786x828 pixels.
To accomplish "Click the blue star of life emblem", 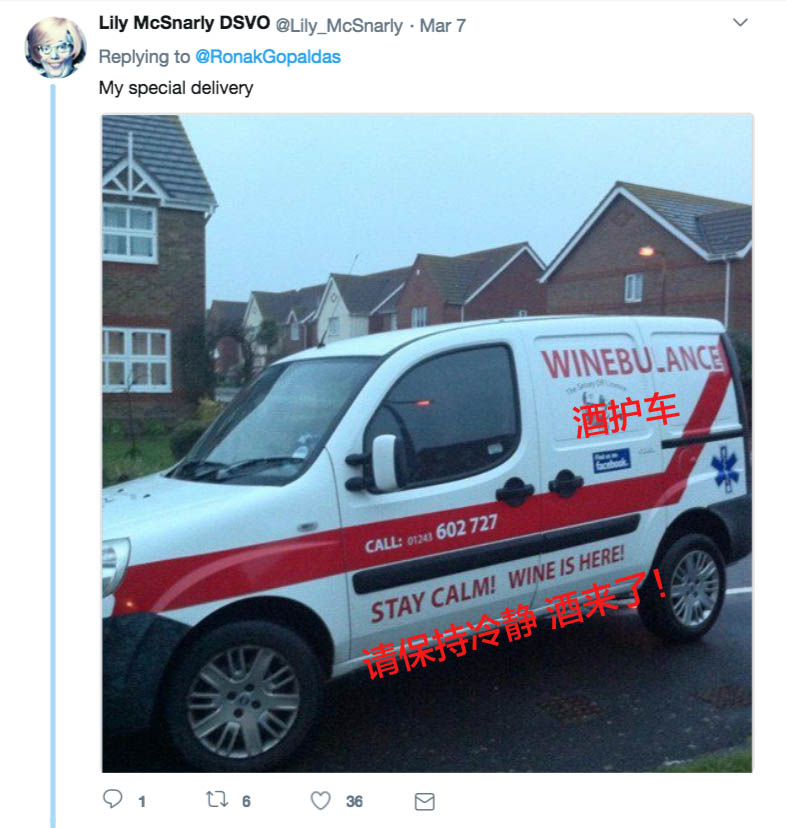I will coord(725,469).
